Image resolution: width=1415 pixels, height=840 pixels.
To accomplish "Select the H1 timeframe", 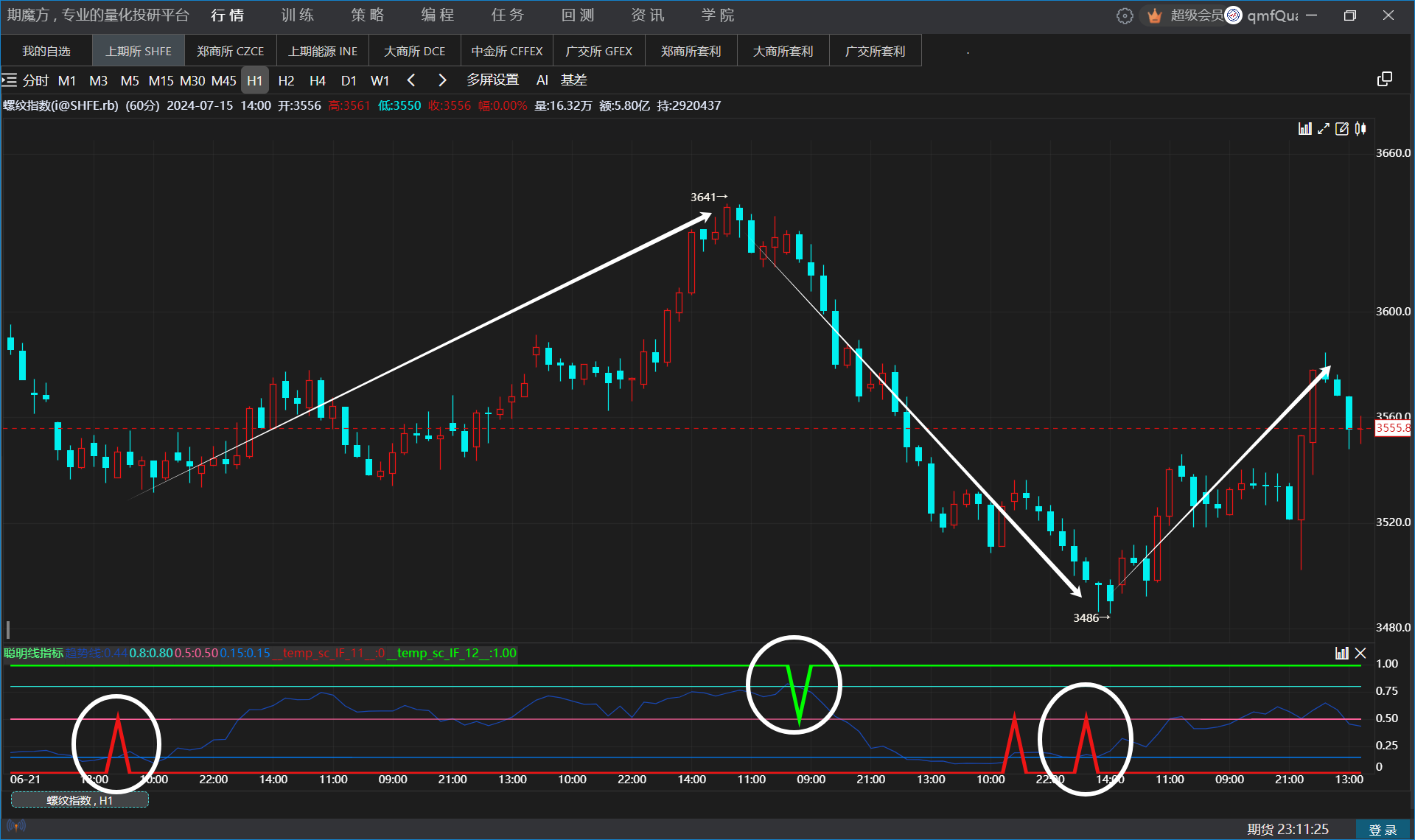I will click(x=255, y=80).
